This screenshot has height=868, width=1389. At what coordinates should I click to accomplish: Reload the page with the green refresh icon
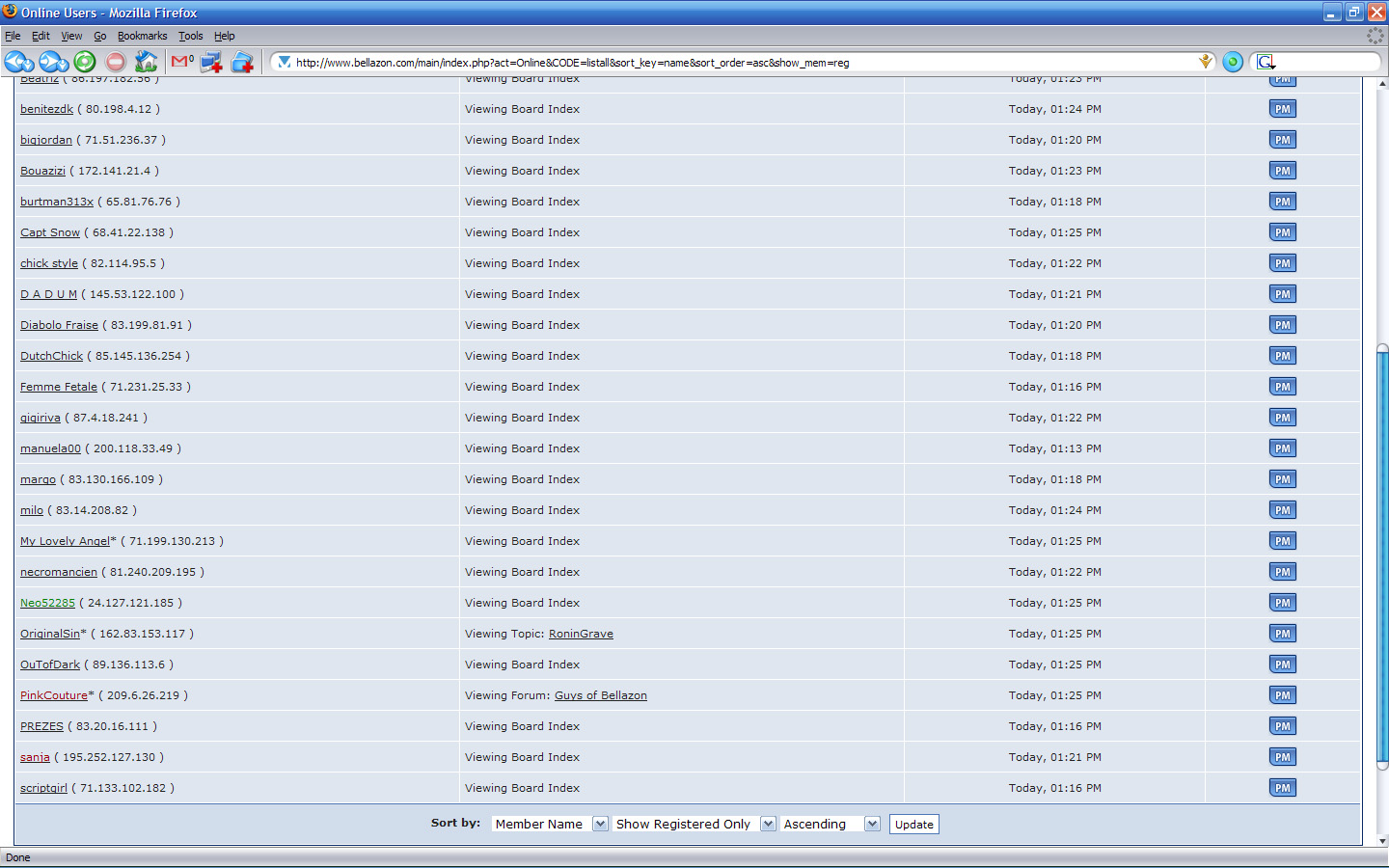tap(85, 63)
